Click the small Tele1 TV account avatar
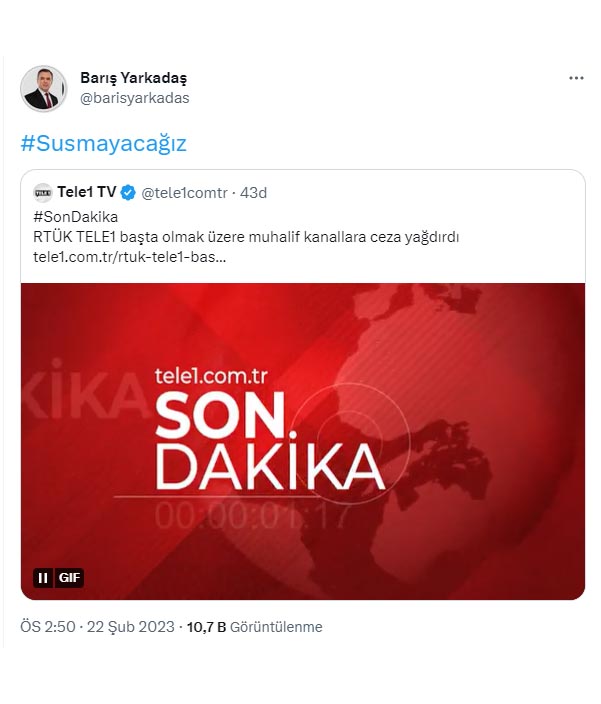Image resolution: width=601 pixels, height=704 pixels. (43, 193)
